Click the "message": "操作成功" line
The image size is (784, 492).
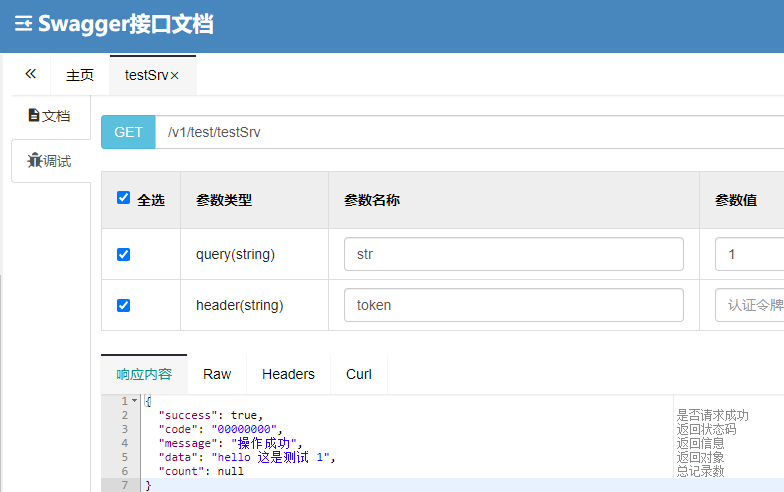(x=230, y=443)
